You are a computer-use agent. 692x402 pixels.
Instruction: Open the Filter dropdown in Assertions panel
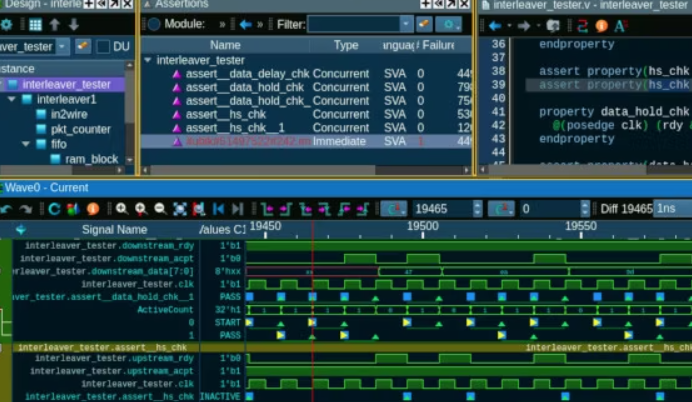(x=406, y=24)
